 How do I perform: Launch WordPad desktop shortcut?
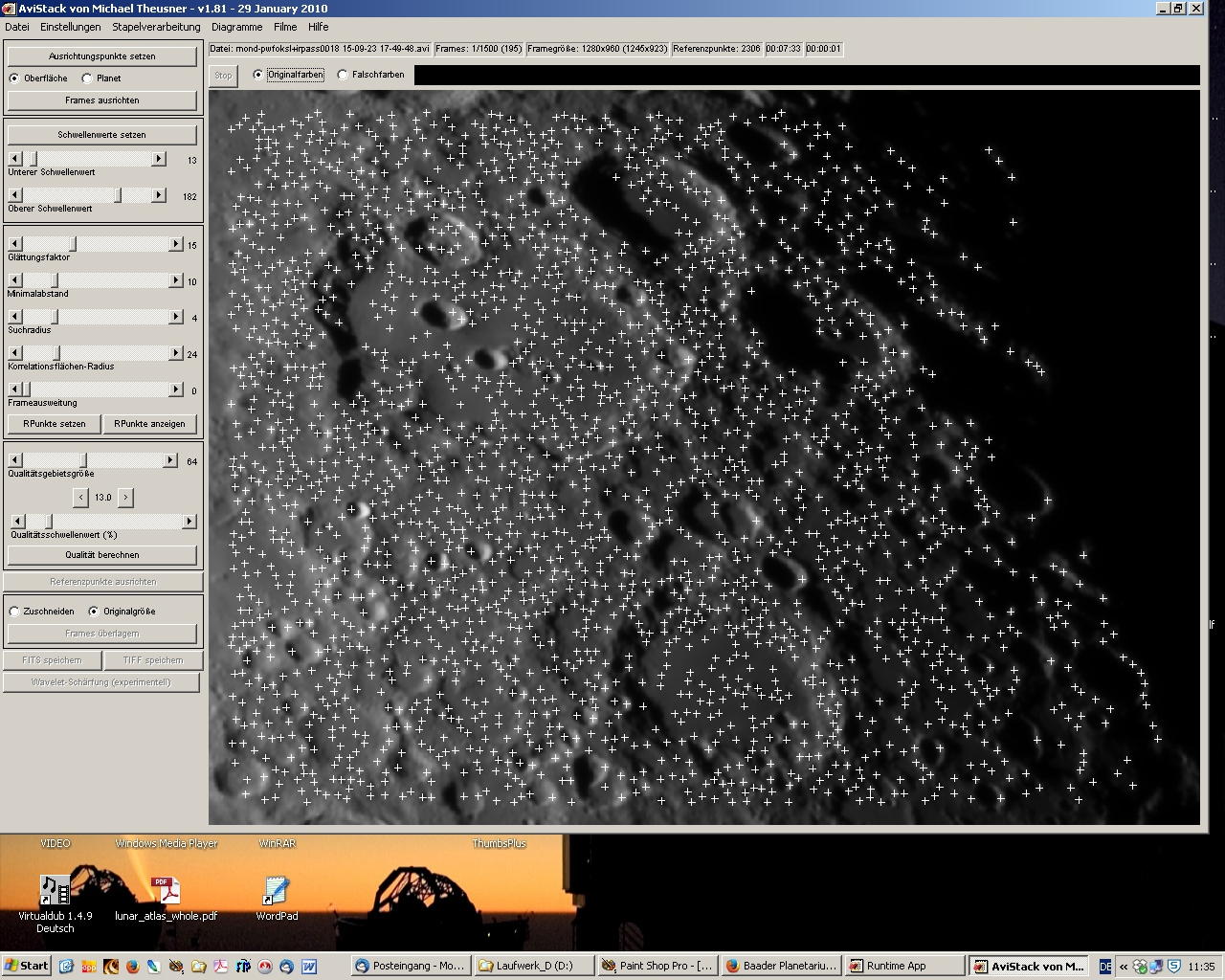[x=277, y=891]
